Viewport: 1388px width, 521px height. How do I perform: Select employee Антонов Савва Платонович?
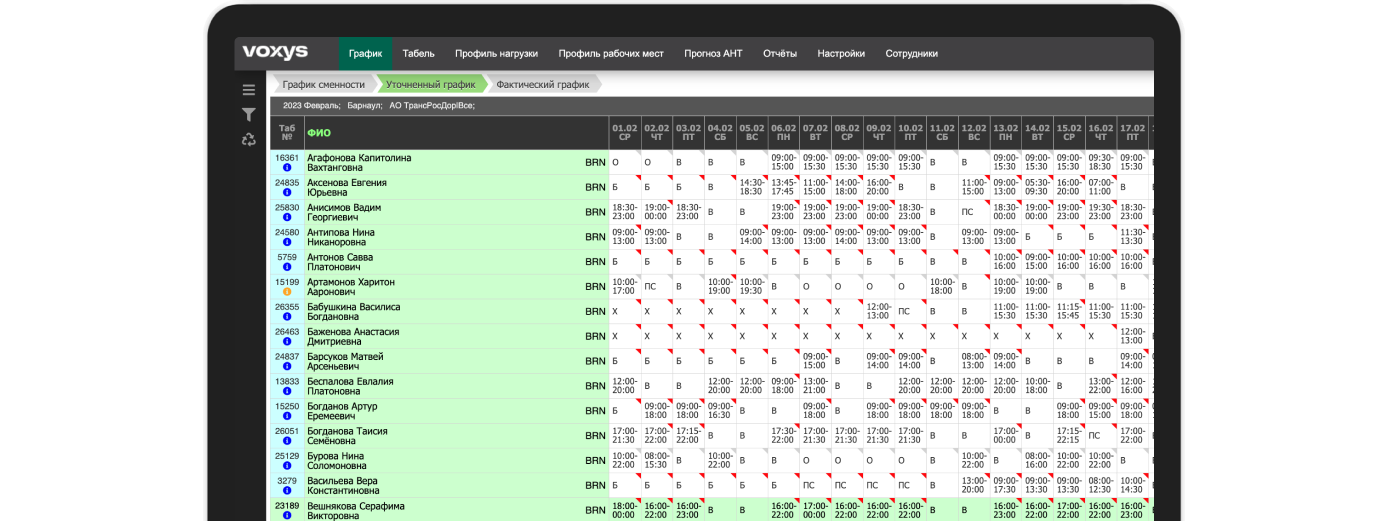[338, 262]
